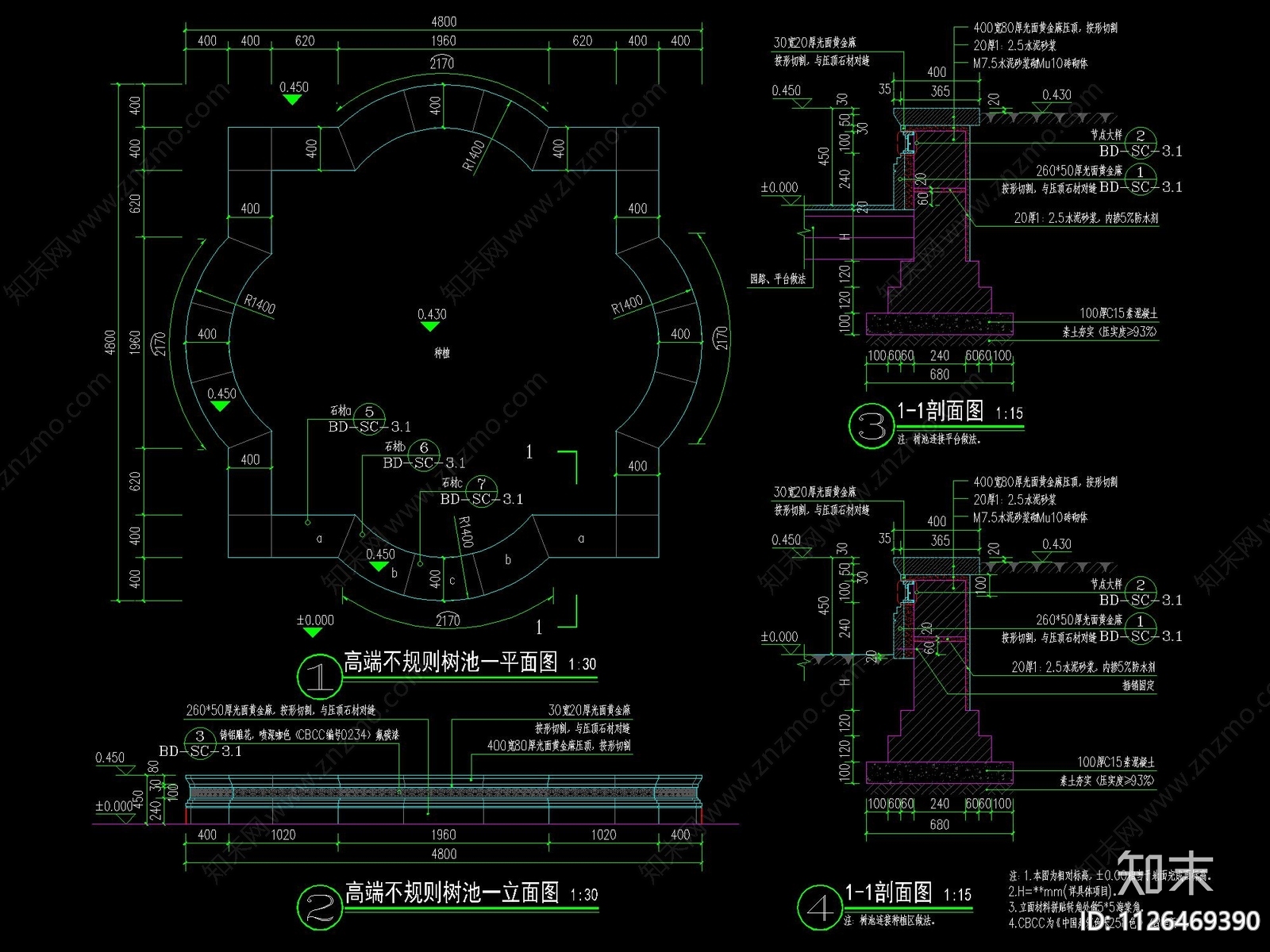
Task: Click the '1:30' scale of the plan title
Action: [583, 664]
